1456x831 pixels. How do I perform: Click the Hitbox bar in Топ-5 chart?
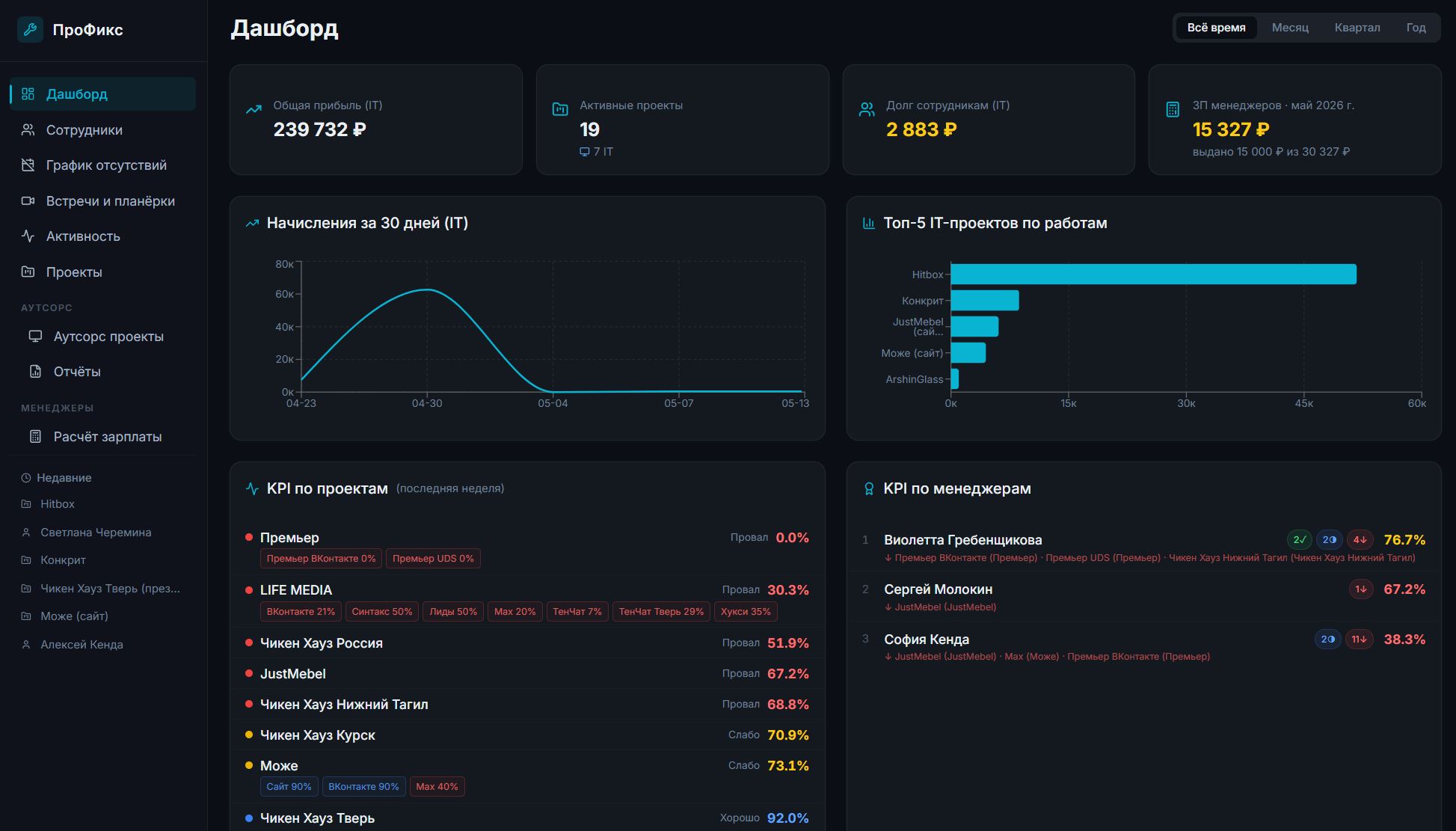1153,275
